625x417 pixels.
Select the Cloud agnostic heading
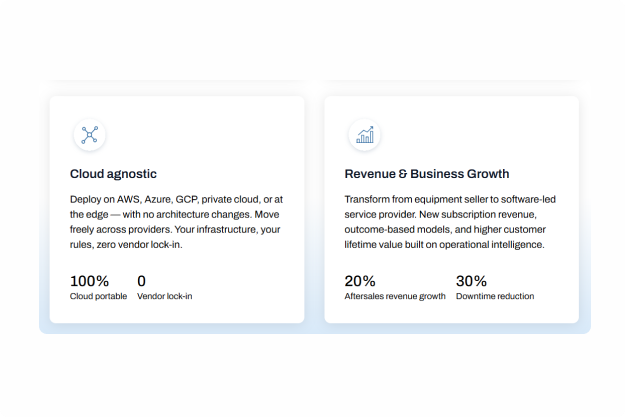113,174
